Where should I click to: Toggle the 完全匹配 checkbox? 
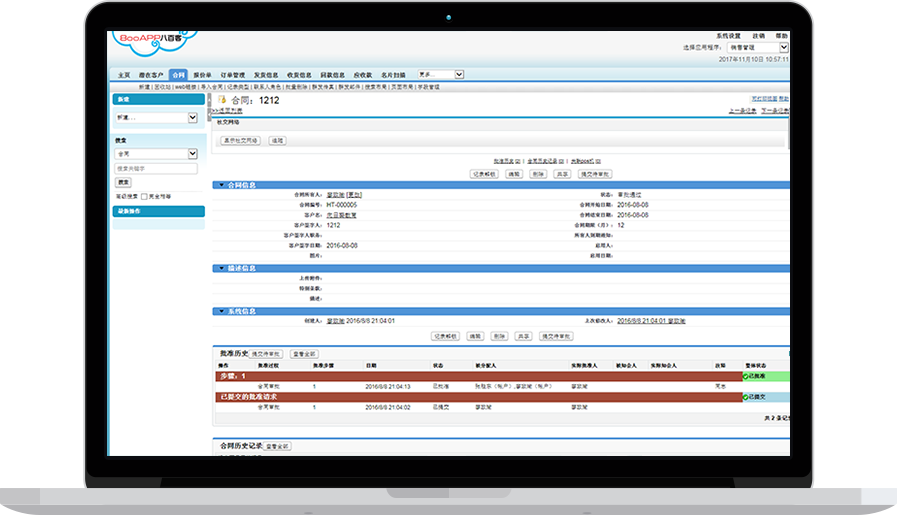pyautogui.click(x=144, y=196)
